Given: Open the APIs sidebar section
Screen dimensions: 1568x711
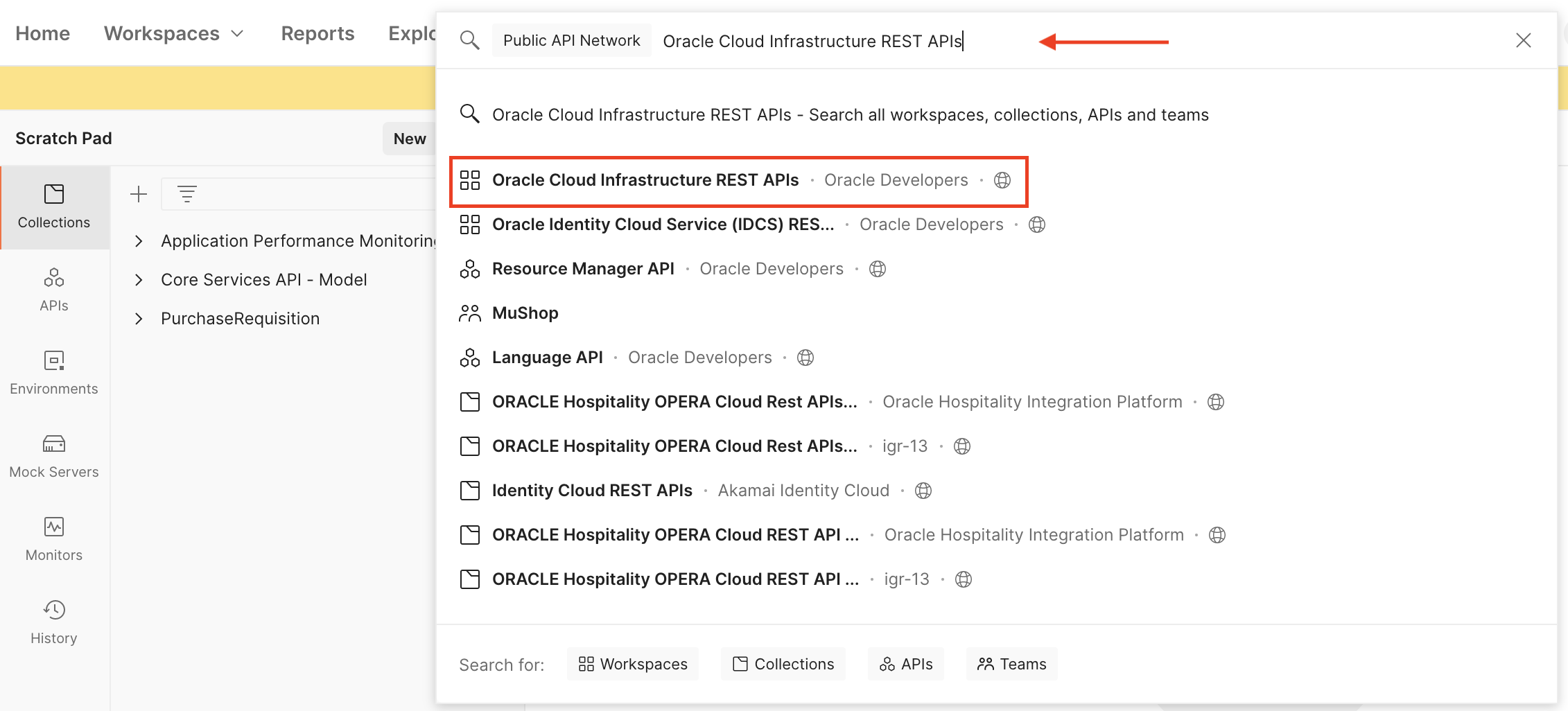Looking at the screenshot, I should 54,290.
